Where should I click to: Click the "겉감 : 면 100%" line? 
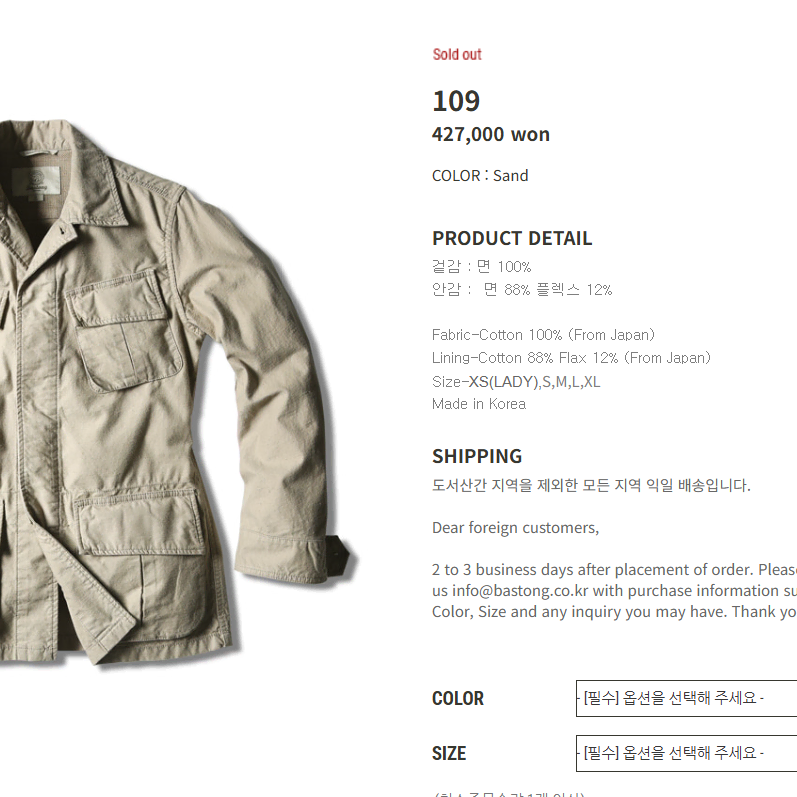[481, 267]
